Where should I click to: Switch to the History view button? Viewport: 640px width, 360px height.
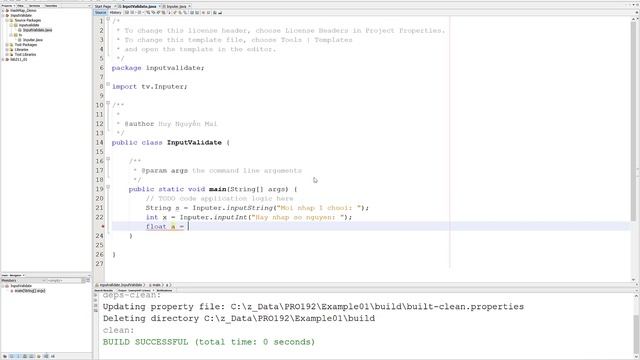116,13
